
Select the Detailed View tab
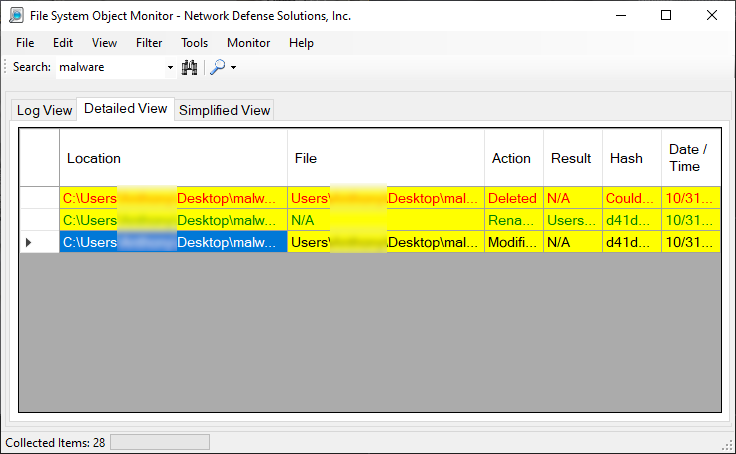(x=125, y=109)
